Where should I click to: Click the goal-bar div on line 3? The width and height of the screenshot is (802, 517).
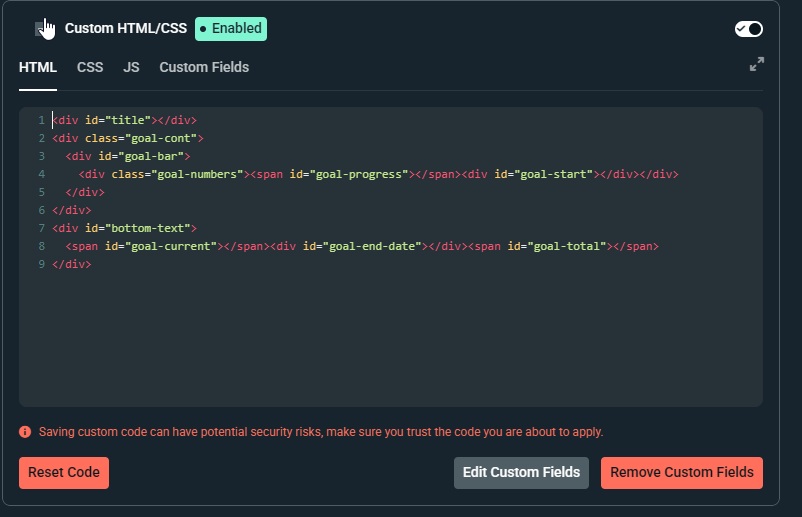tap(128, 156)
